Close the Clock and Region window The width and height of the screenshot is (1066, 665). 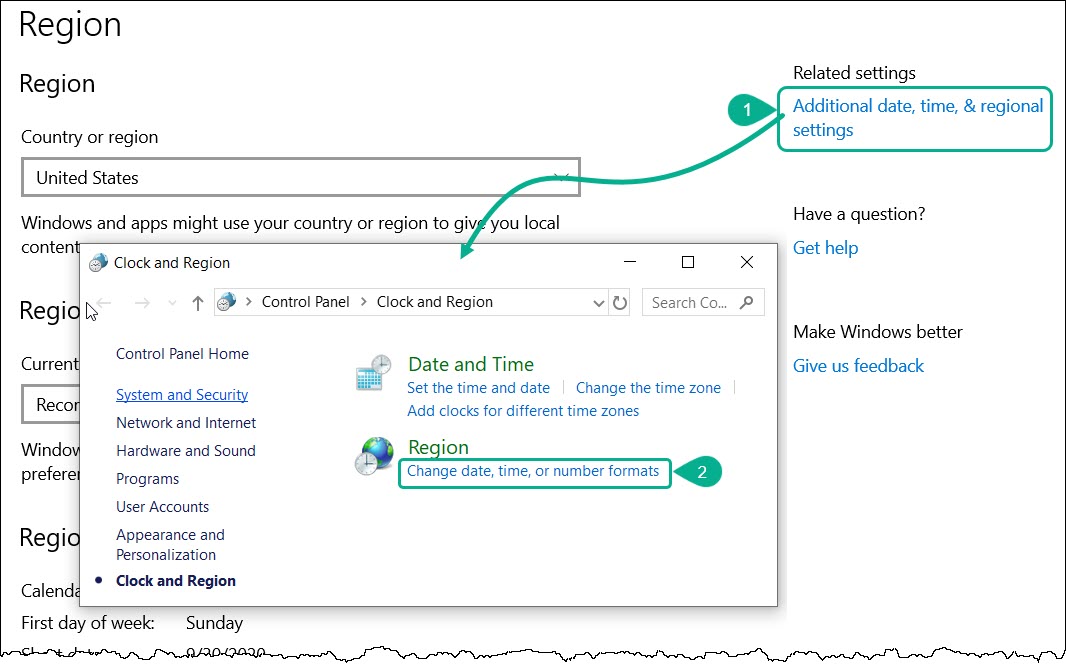[x=746, y=262]
